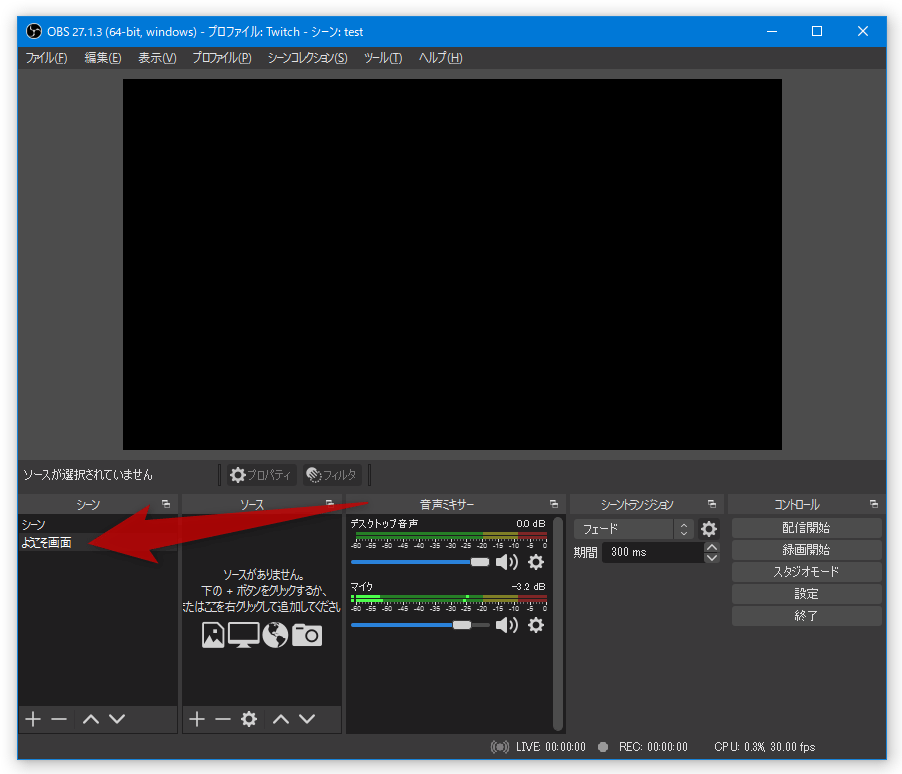This screenshot has width=902, height=774.
Task: Add a new scene with plus
Action: point(33,719)
